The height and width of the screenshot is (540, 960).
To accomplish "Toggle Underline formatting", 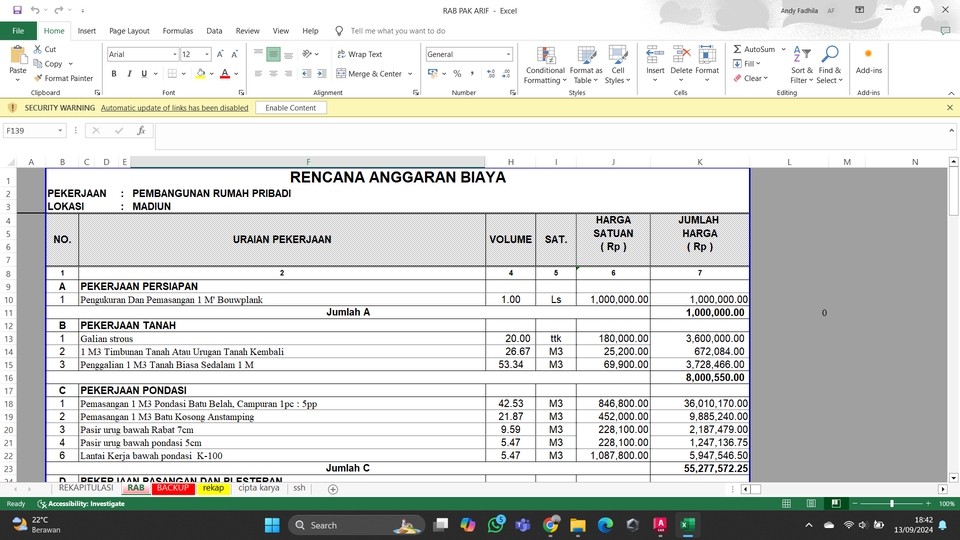I will click(144, 73).
